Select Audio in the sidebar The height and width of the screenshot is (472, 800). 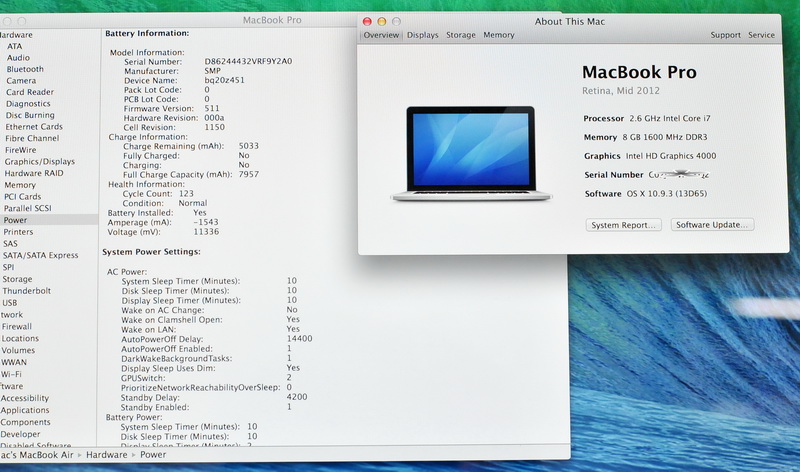18,58
